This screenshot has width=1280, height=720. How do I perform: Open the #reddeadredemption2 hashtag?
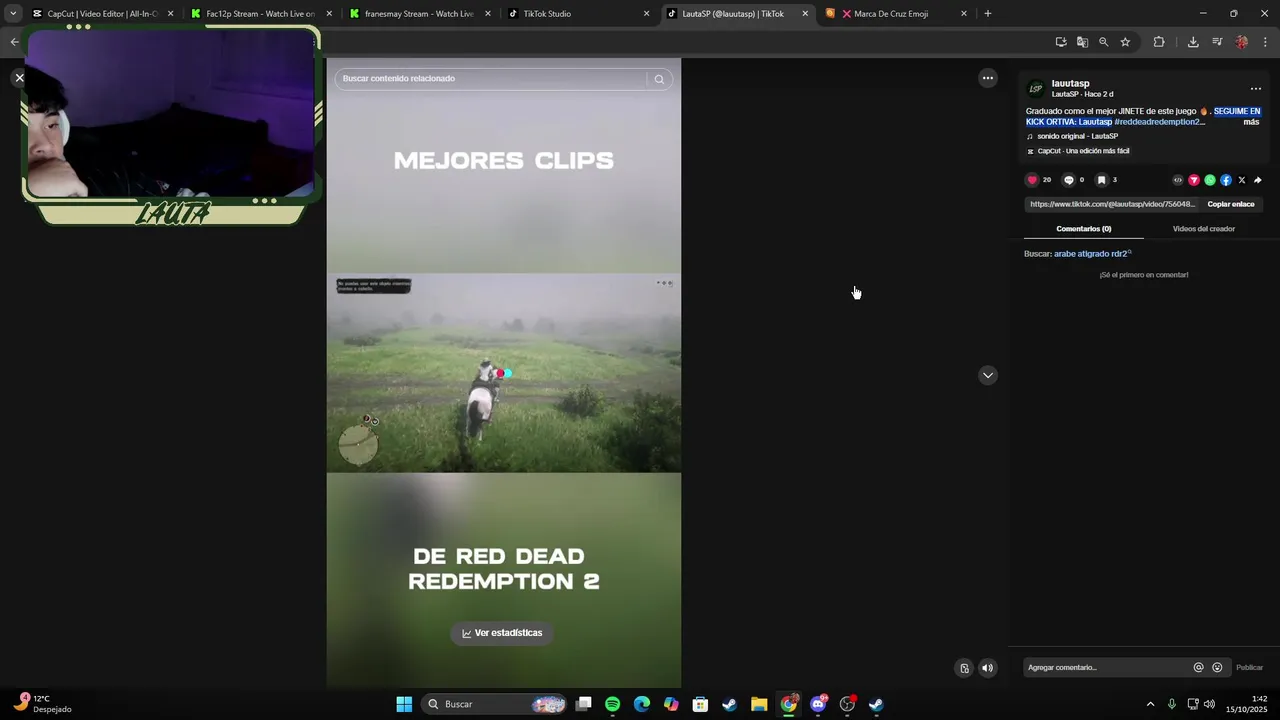(1158, 122)
